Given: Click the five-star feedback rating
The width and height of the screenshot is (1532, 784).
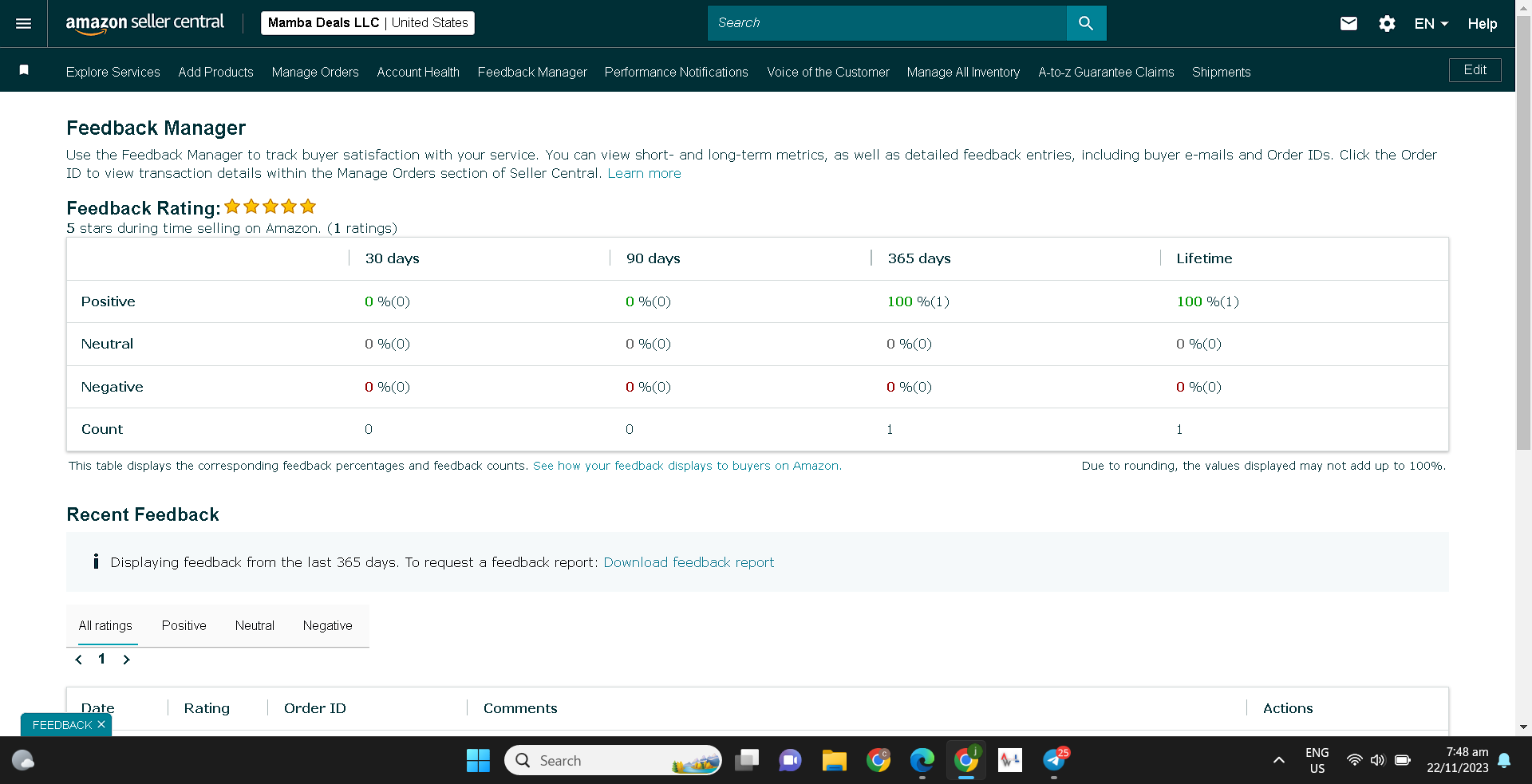Looking at the screenshot, I should [x=270, y=207].
